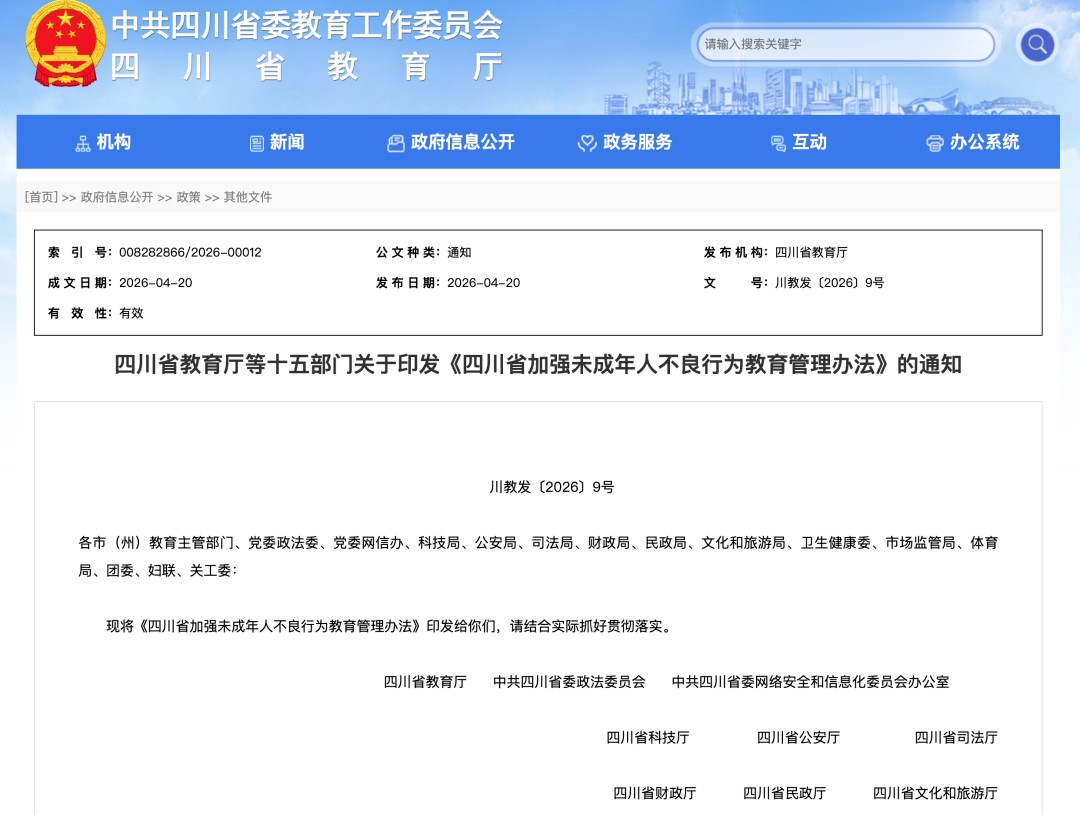Go to 首页 via breadcrumb
The height and width of the screenshot is (815, 1080).
pos(42,197)
